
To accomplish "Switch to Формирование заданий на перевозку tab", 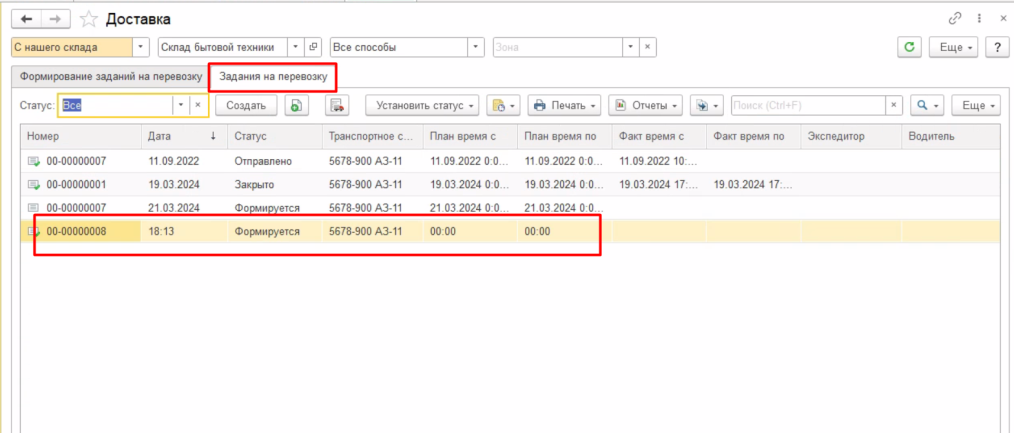I will (x=107, y=76).
